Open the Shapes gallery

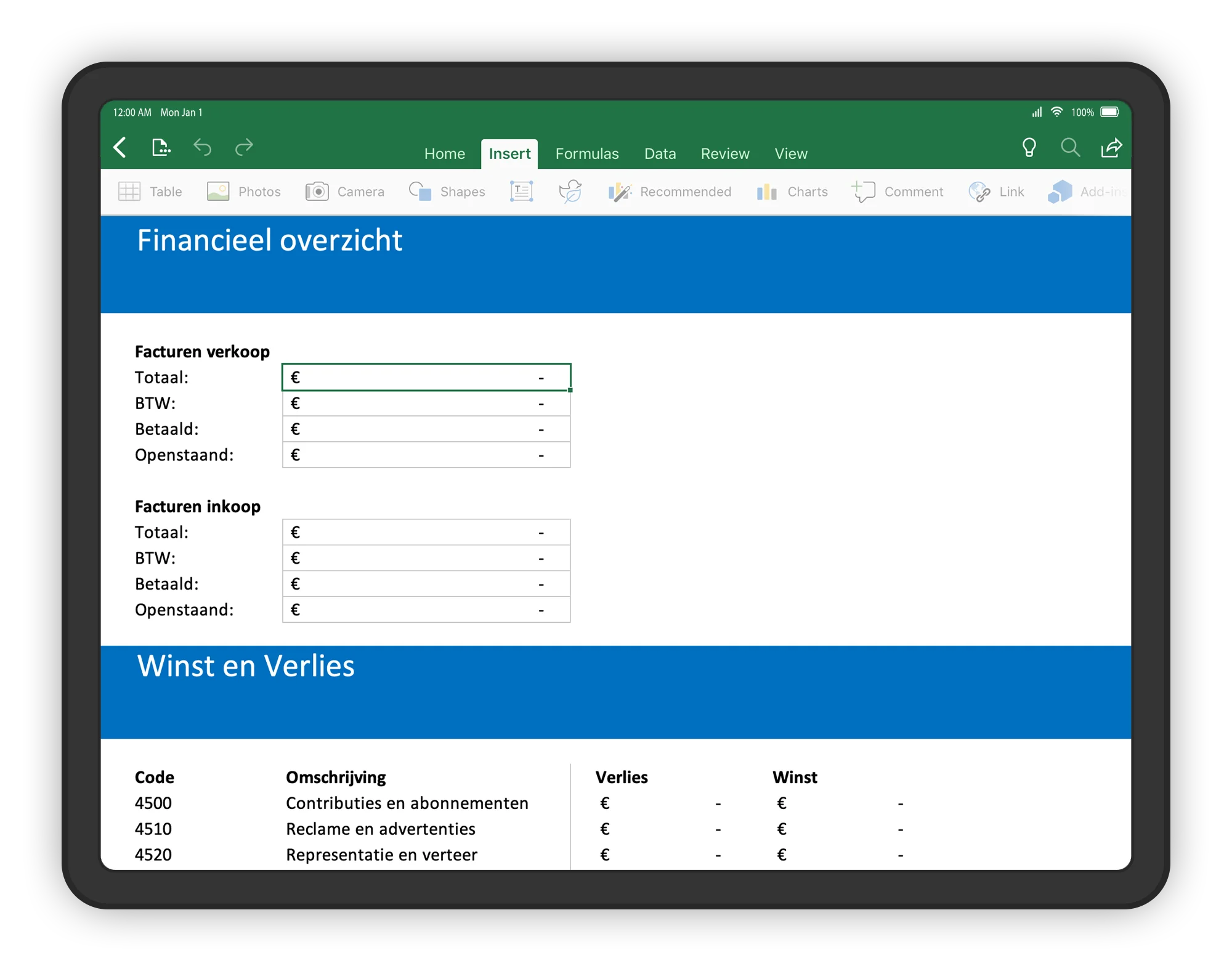447,192
